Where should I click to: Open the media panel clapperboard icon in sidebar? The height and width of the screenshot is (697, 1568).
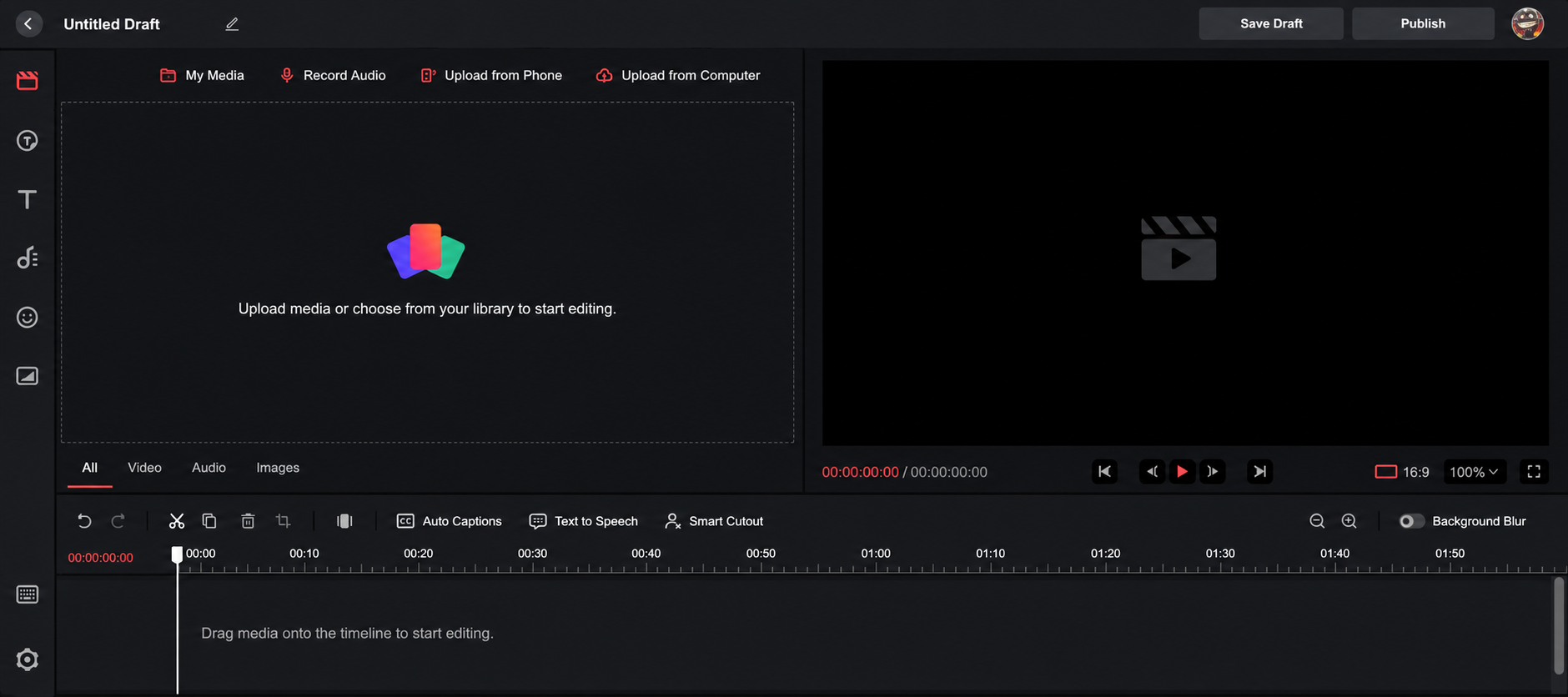(x=28, y=80)
